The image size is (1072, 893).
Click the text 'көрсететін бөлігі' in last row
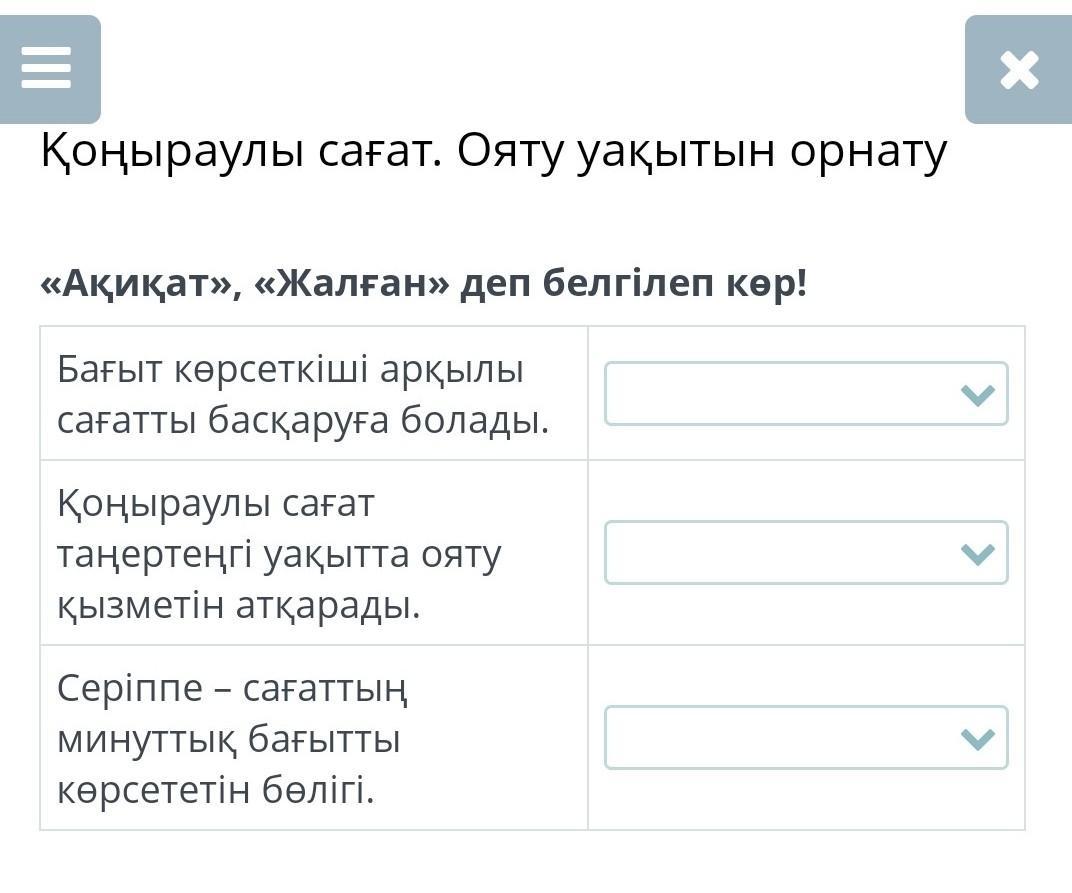(215, 791)
